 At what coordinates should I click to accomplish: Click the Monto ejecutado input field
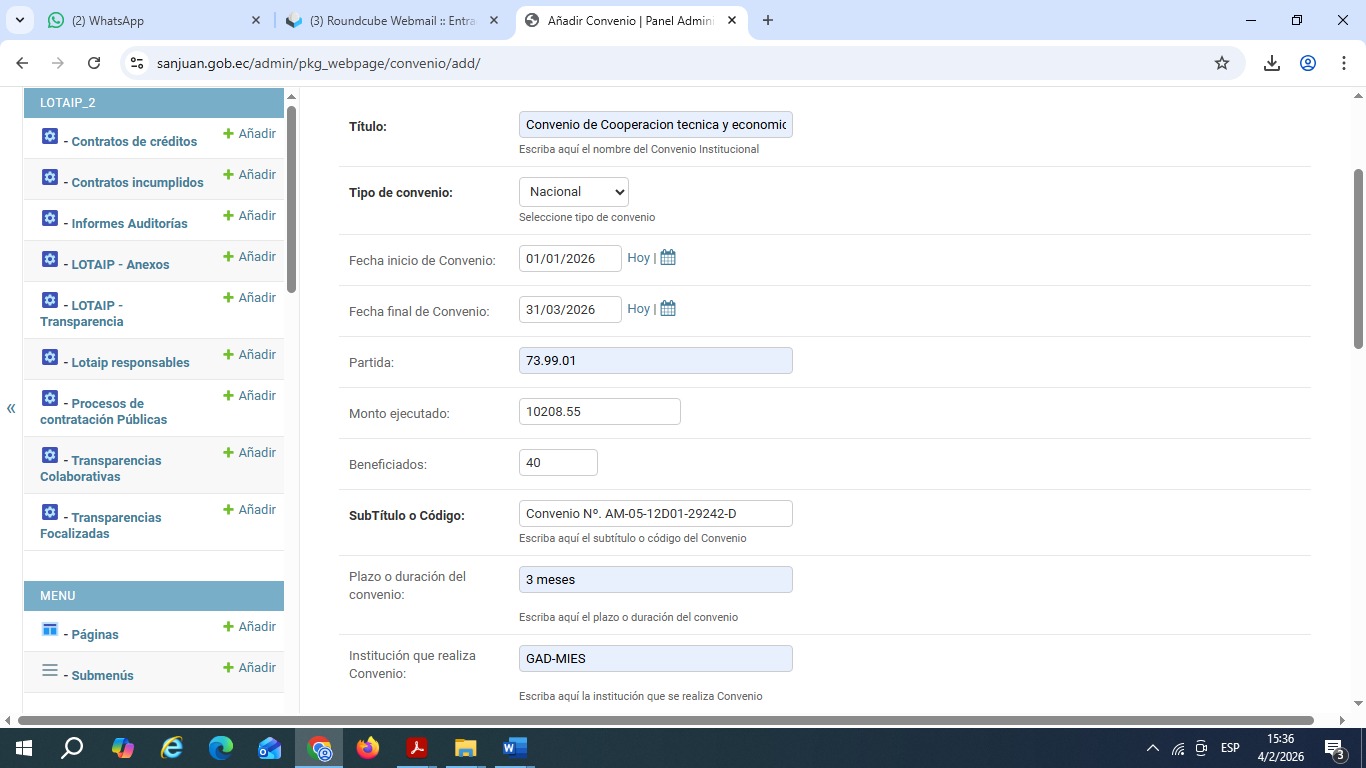pos(599,412)
